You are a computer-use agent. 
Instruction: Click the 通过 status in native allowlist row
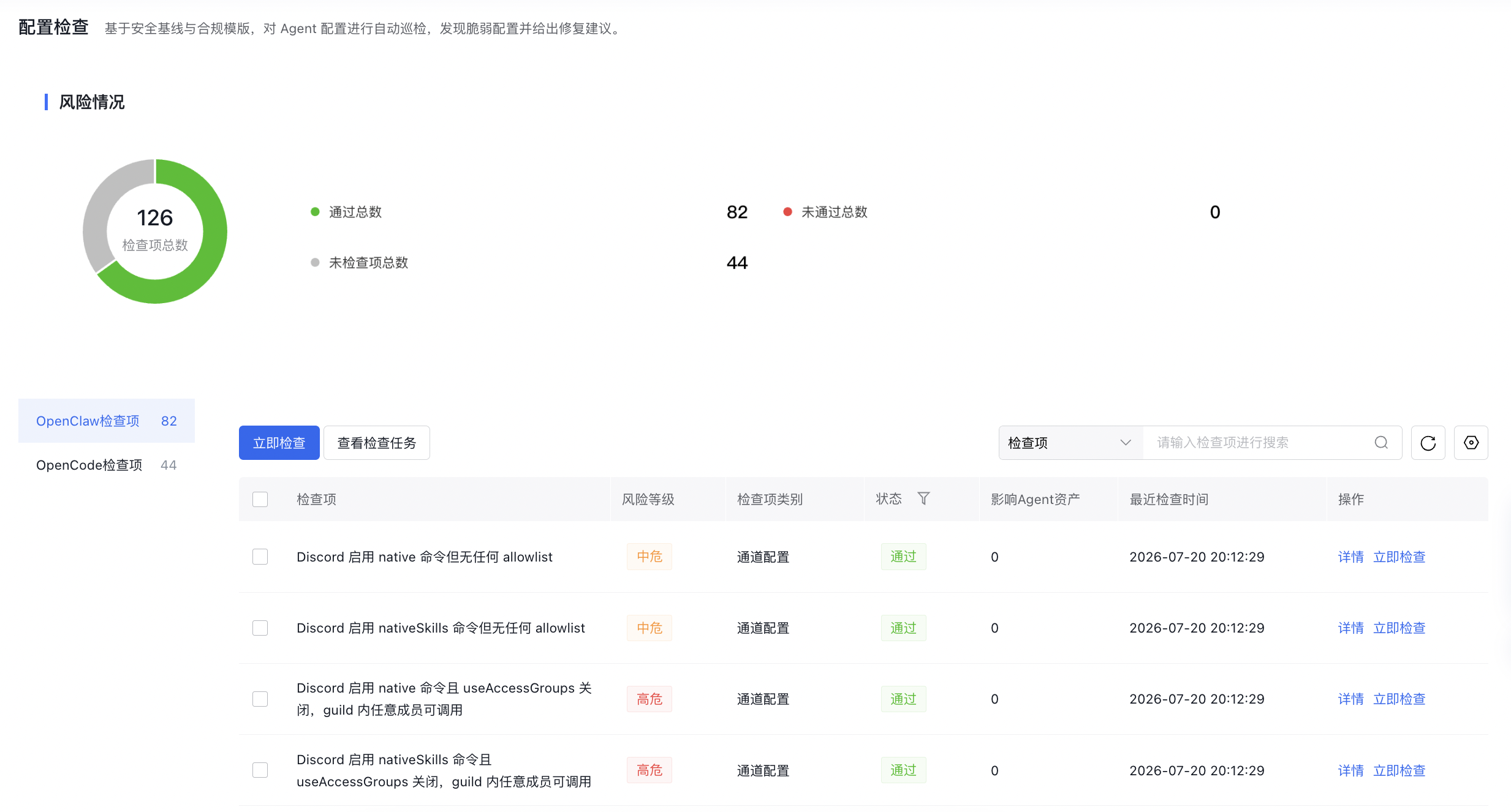(903, 557)
